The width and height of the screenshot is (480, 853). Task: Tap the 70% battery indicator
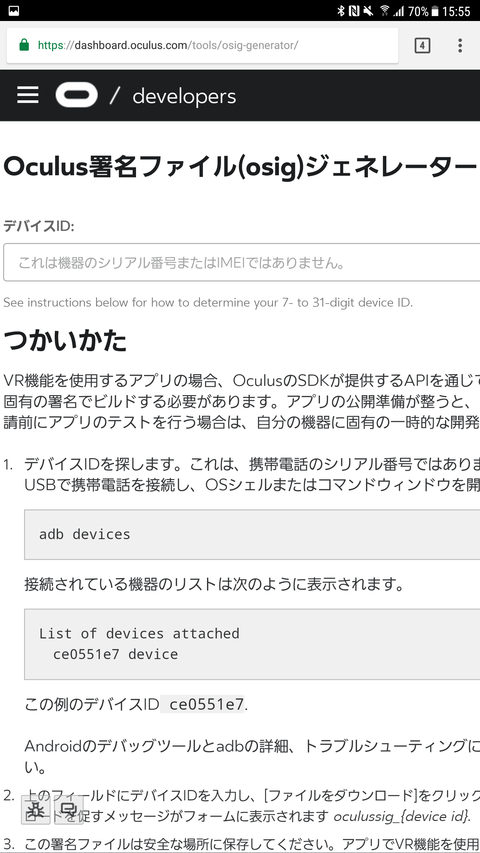(423, 10)
